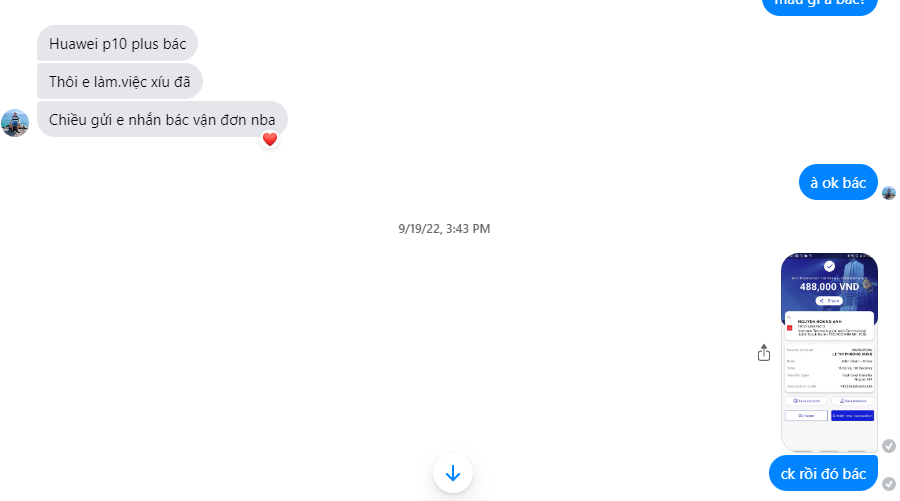Image resolution: width=900 pixels, height=501 pixels.
Task: Click the forward/share icon beside the receipt image
Action: click(x=763, y=352)
